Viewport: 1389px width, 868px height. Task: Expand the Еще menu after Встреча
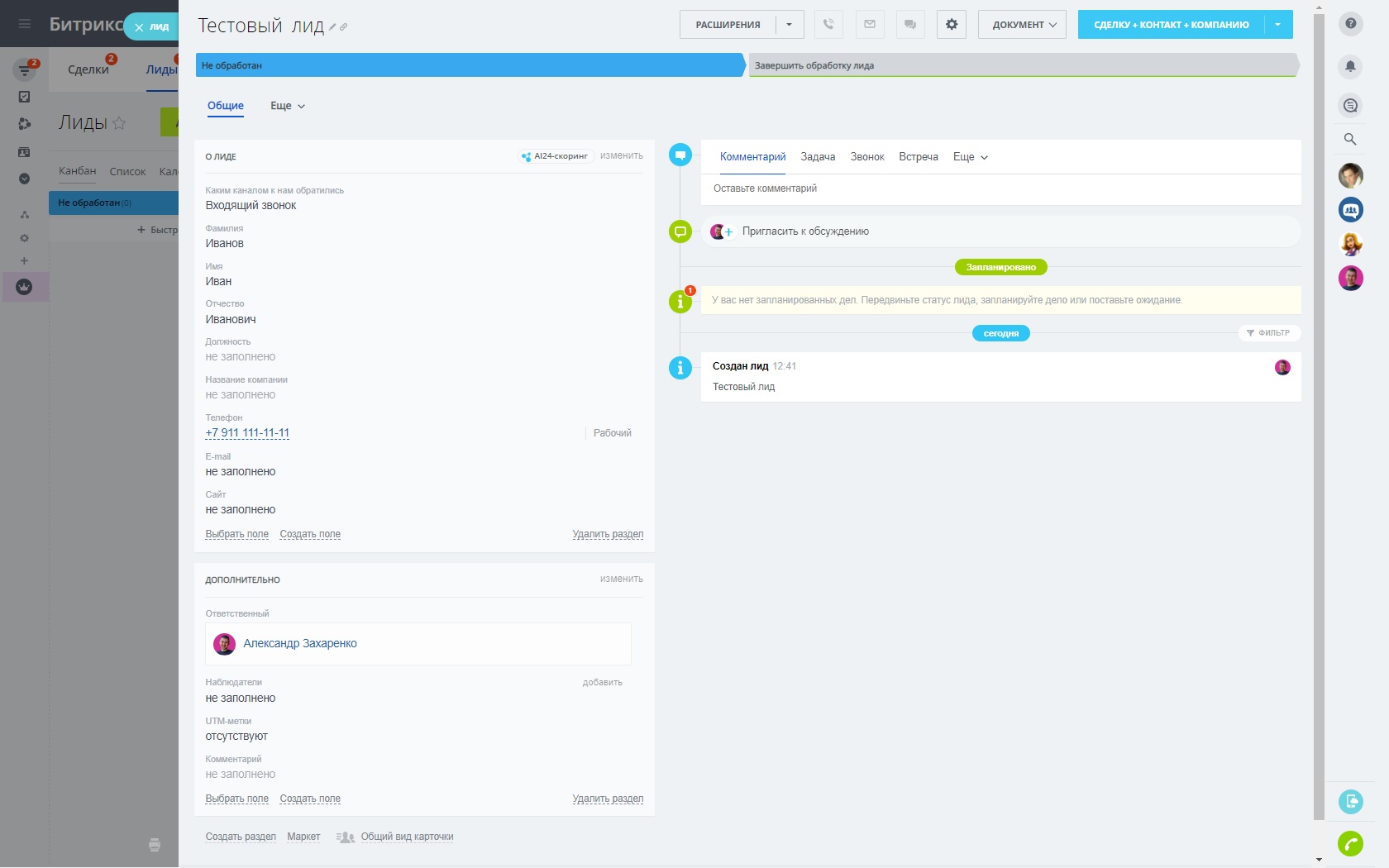(971, 157)
